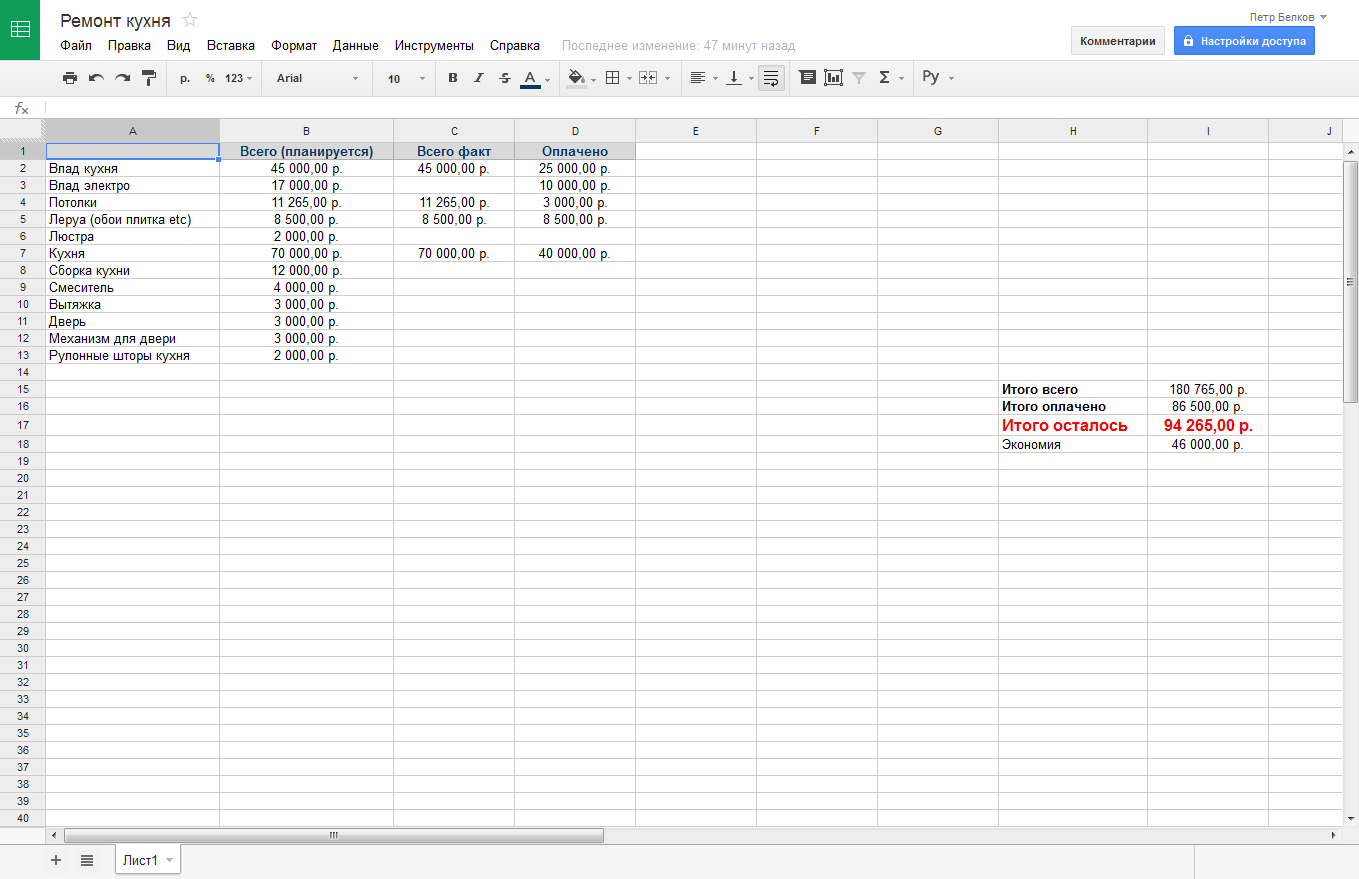Open the Справка menu
Viewport: 1359px width, 879px height.
[x=515, y=45]
